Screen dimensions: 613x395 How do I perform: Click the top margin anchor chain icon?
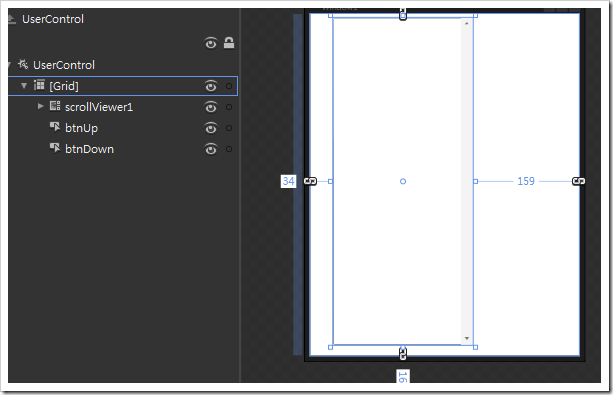tap(403, 14)
